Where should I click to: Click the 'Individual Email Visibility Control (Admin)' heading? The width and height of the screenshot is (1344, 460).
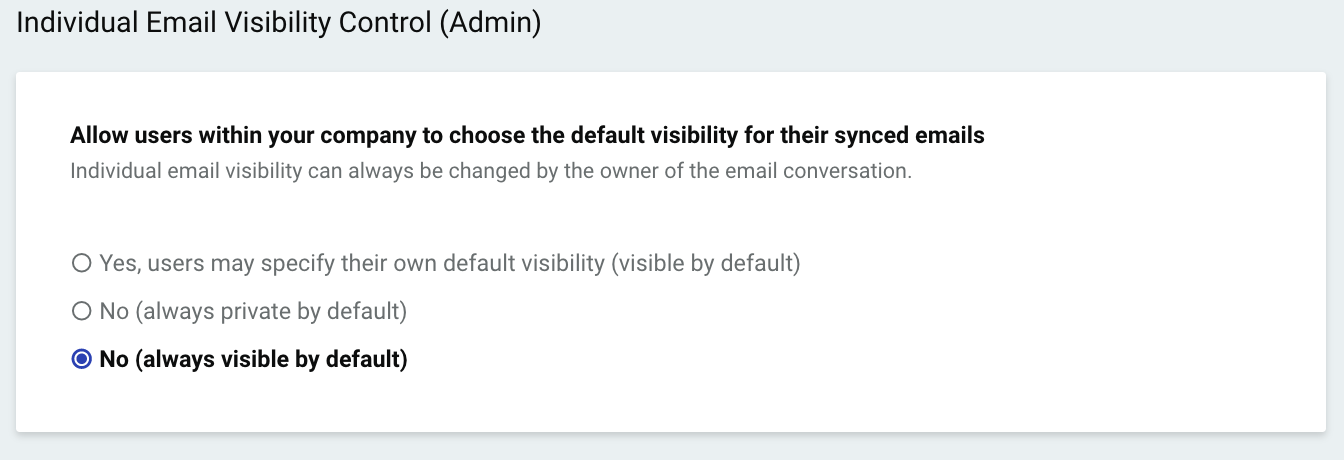tap(279, 23)
